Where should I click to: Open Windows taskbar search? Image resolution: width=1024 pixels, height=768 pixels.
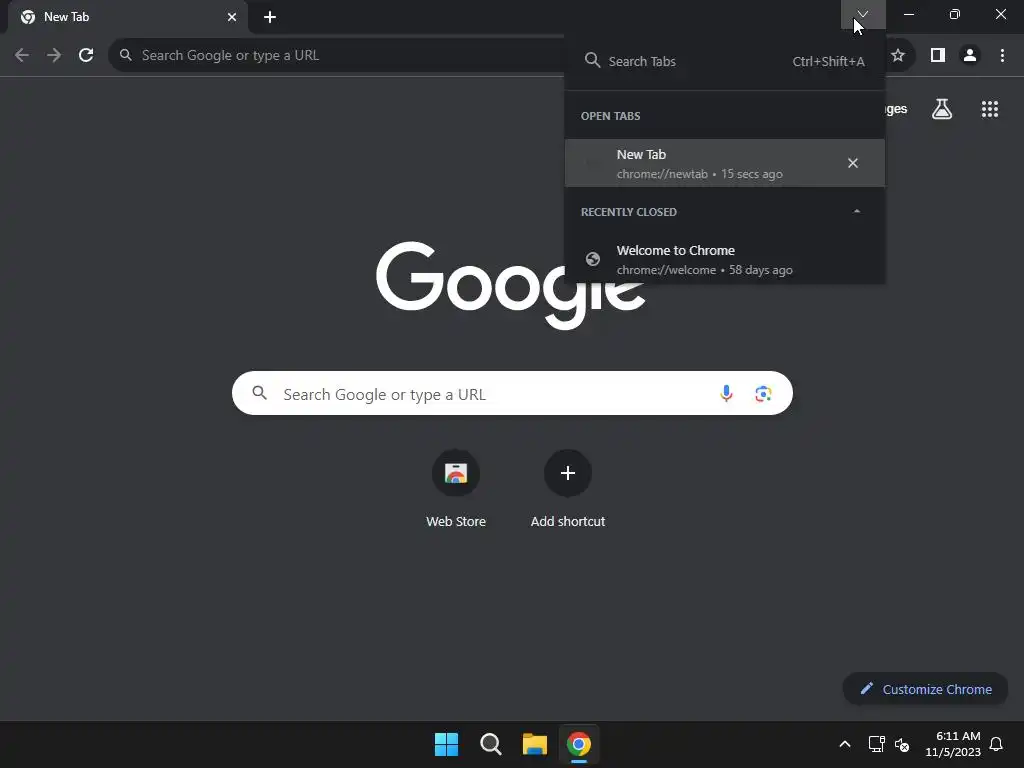click(490, 744)
